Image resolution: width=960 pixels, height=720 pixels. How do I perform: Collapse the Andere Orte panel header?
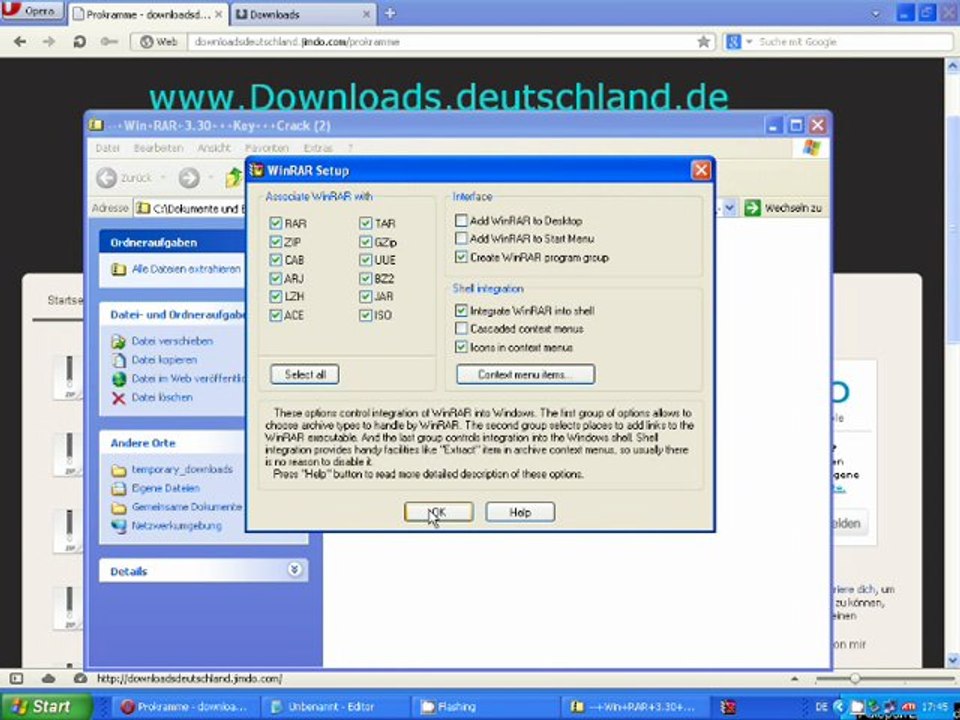(x=173, y=443)
